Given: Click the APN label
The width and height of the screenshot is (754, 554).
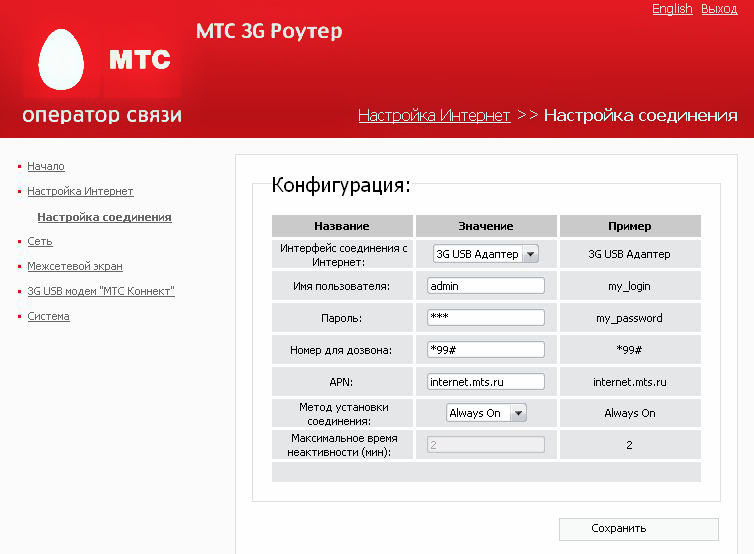Looking at the screenshot, I should pyautogui.click(x=341, y=382).
